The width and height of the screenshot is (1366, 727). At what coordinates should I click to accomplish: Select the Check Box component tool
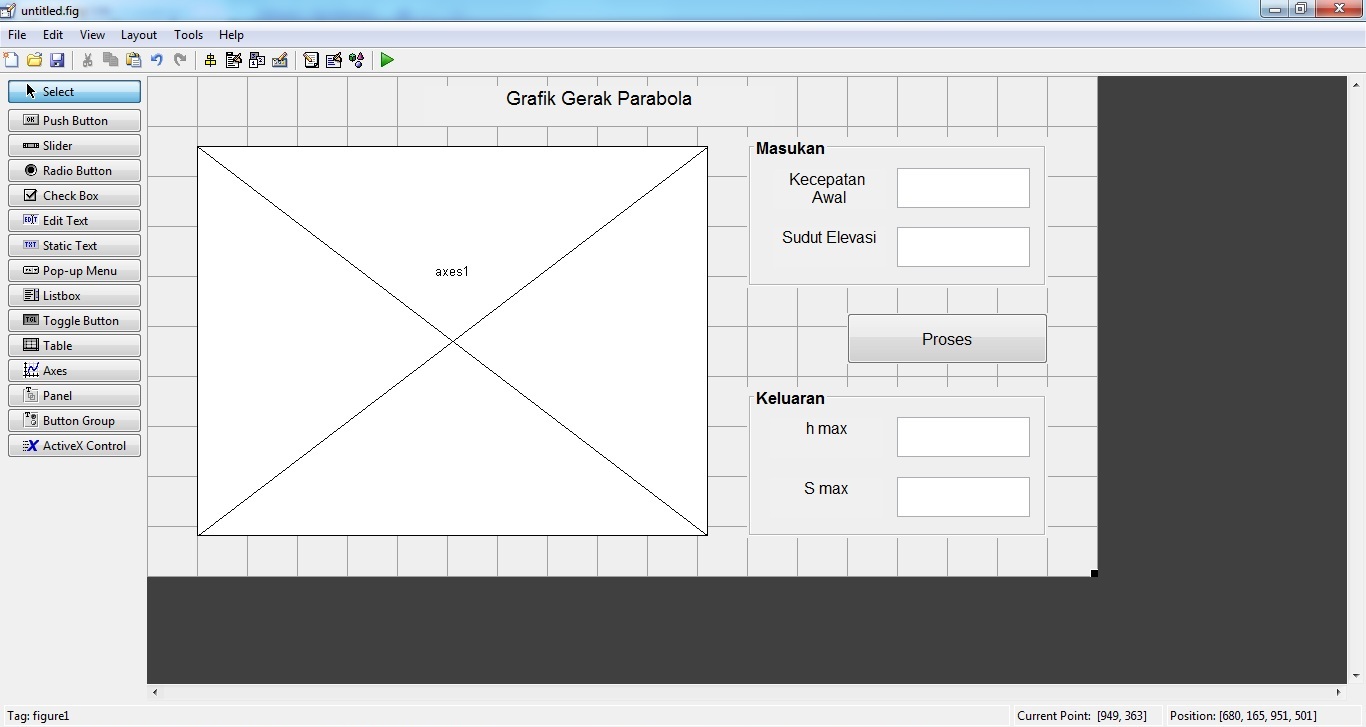coord(74,196)
